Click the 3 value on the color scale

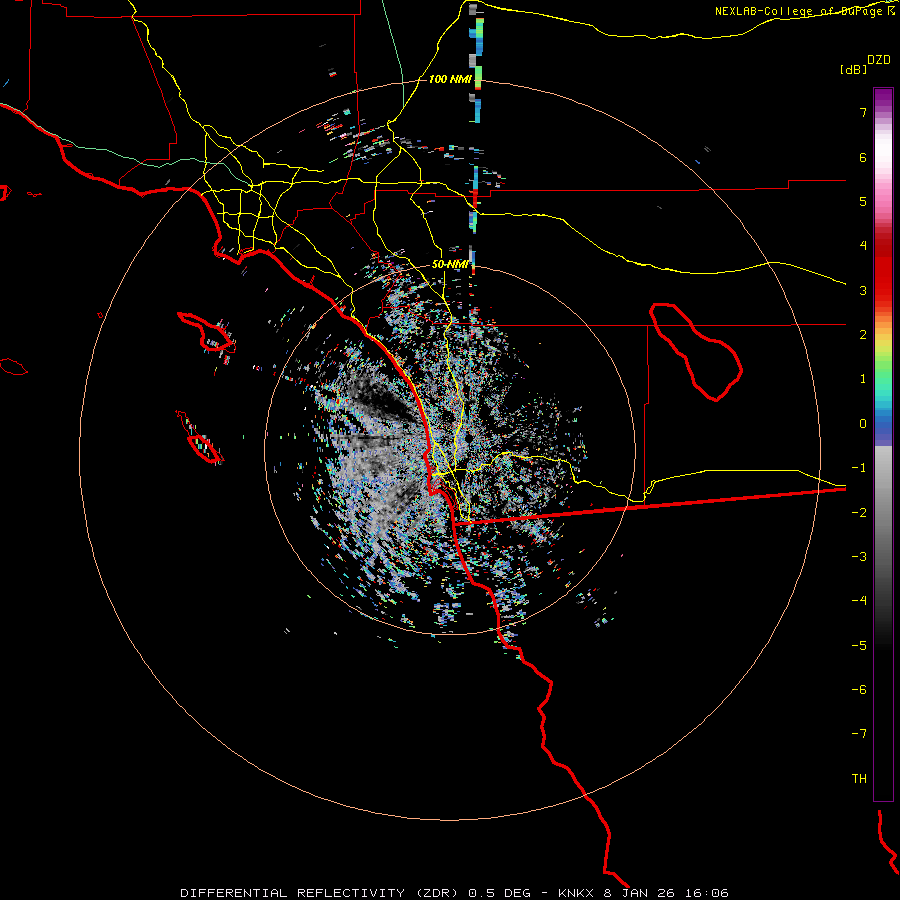863,290
